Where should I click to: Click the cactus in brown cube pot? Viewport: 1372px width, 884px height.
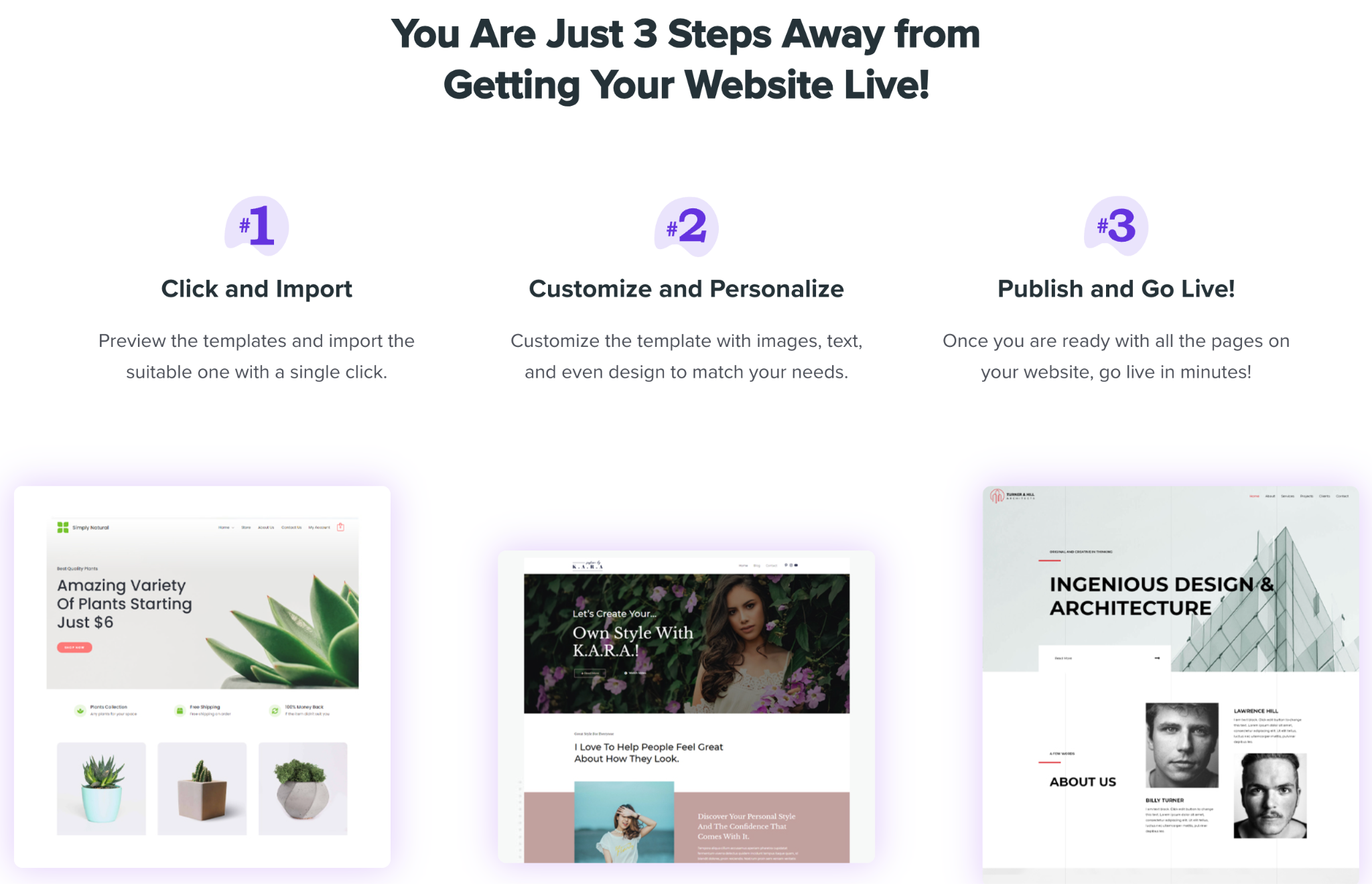(x=202, y=788)
